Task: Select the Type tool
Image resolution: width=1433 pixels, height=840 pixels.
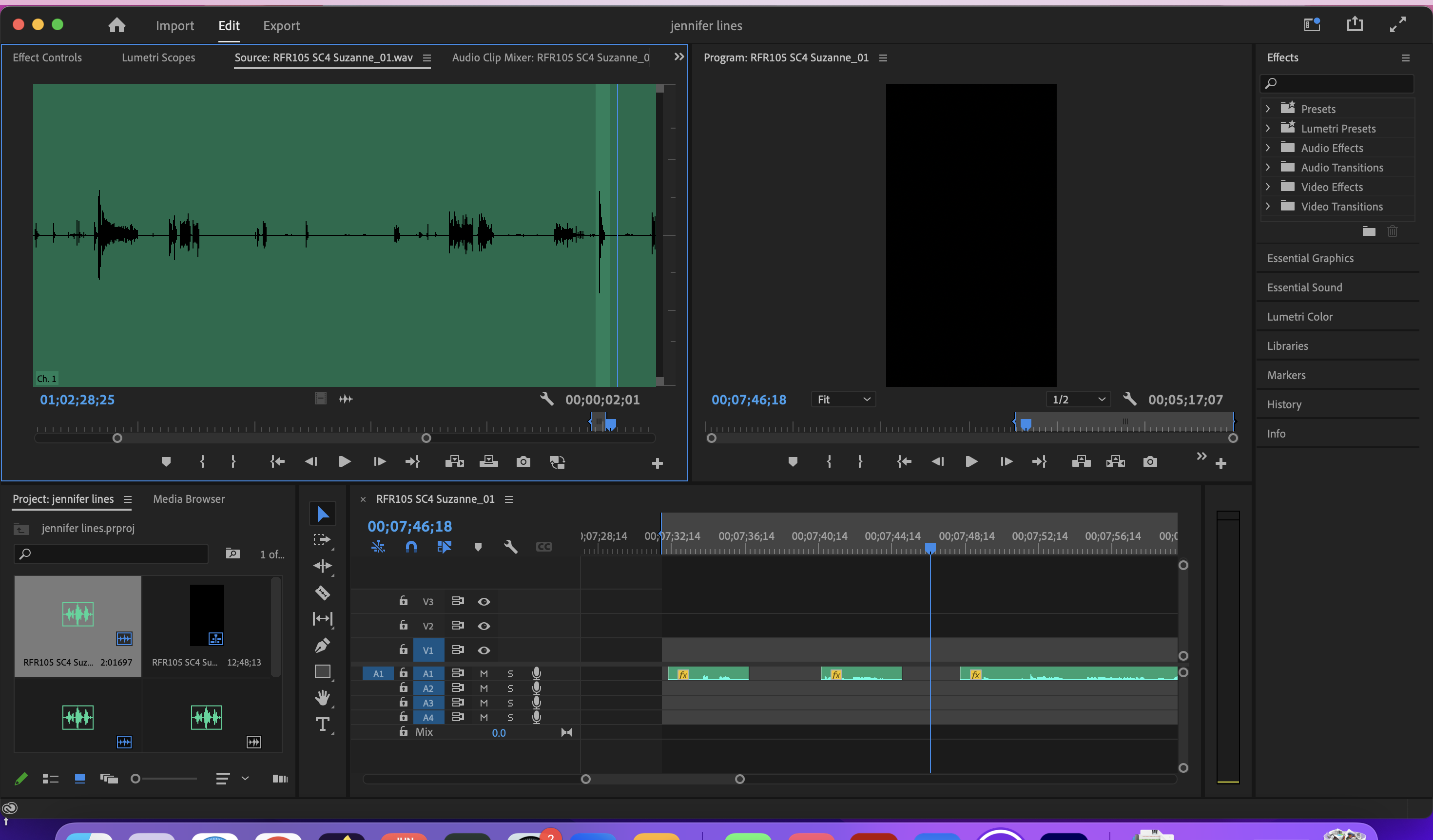Action: [323, 724]
